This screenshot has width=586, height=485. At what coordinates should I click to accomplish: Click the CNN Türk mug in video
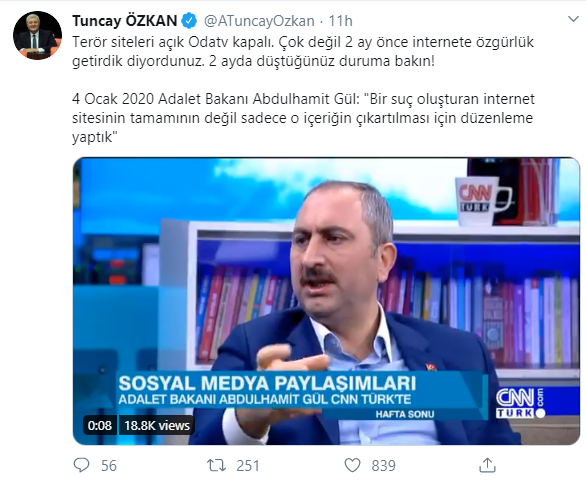click(482, 201)
